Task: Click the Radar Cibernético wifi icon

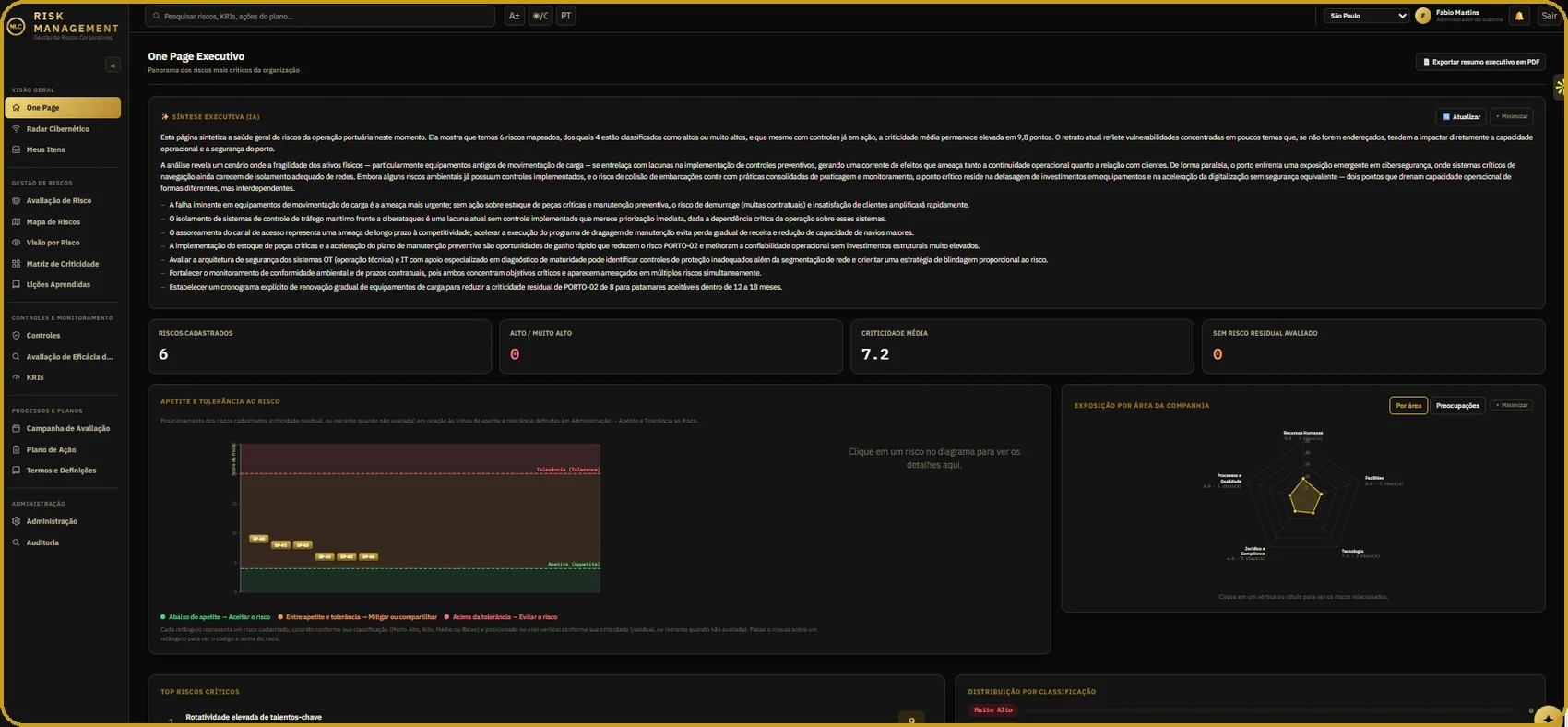Action: [16, 129]
